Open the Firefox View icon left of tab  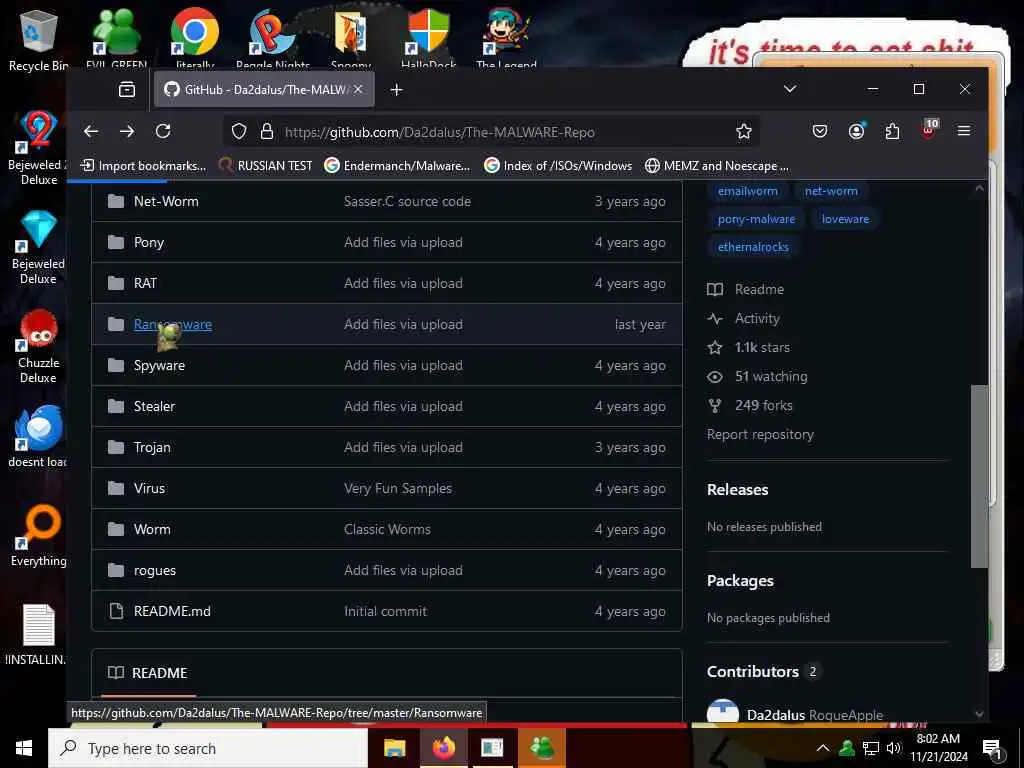click(x=127, y=89)
